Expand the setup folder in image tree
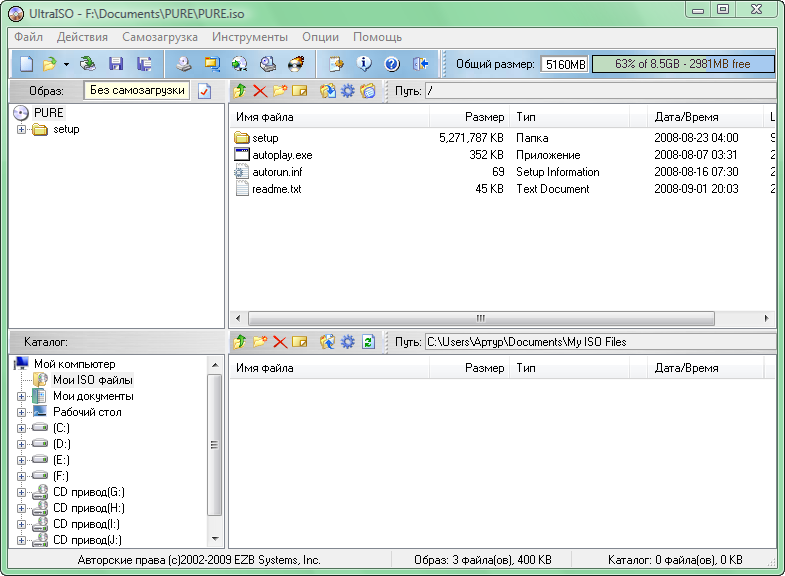Viewport: 785px width, 576px height. click(x=22, y=130)
